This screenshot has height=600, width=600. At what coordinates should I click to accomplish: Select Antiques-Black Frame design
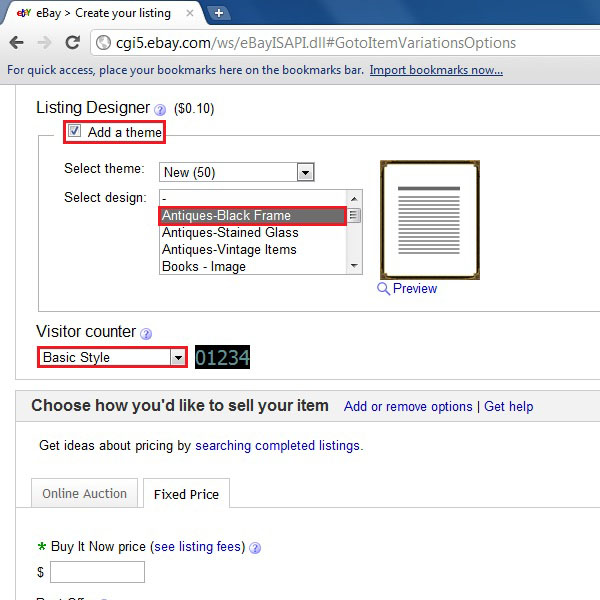tap(253, 215)
